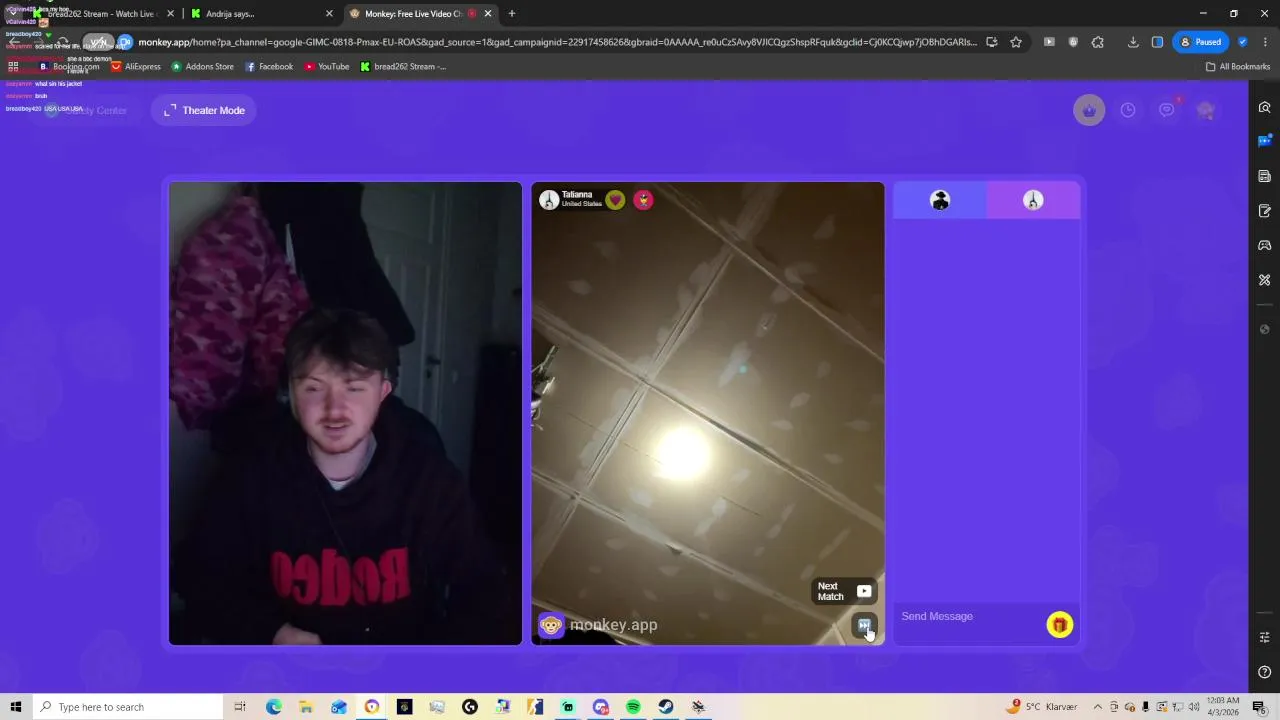Screen dimensions: 1280x720
Task: Click the monkey.app URL address bar
Action: pyautogui.click(x=557, y=42)
